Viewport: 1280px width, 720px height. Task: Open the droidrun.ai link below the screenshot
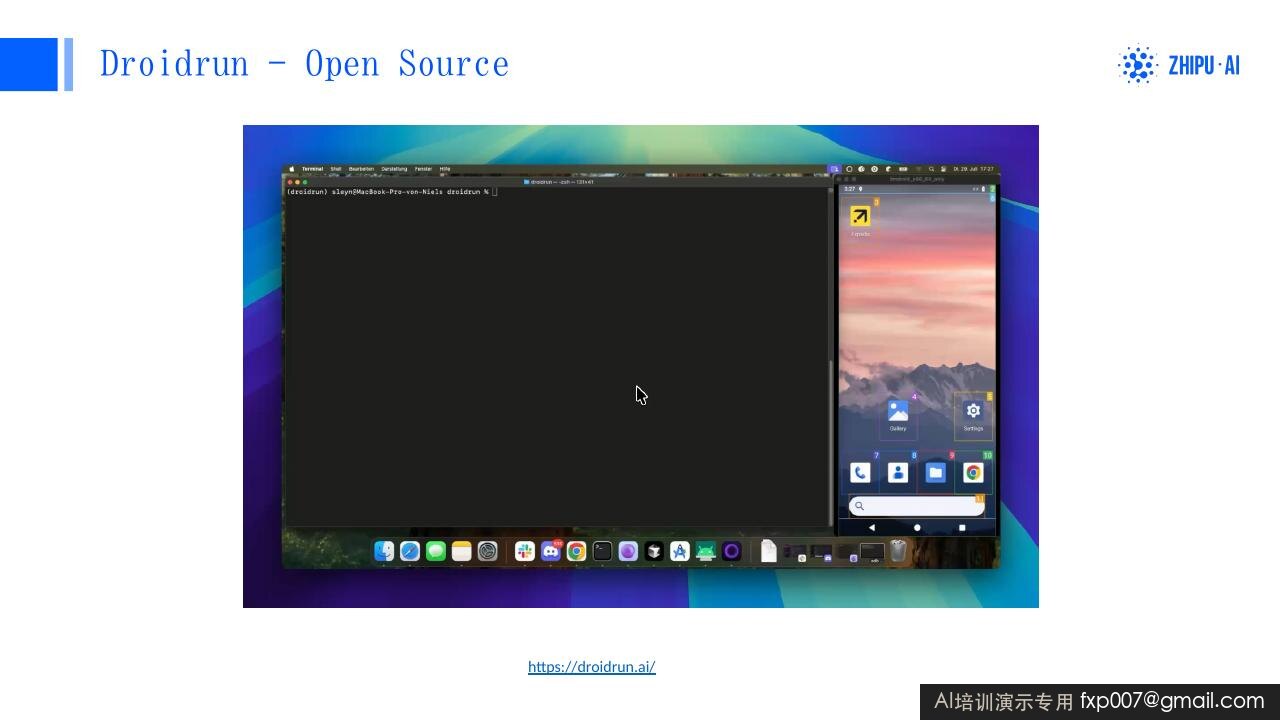pos(592,667)
